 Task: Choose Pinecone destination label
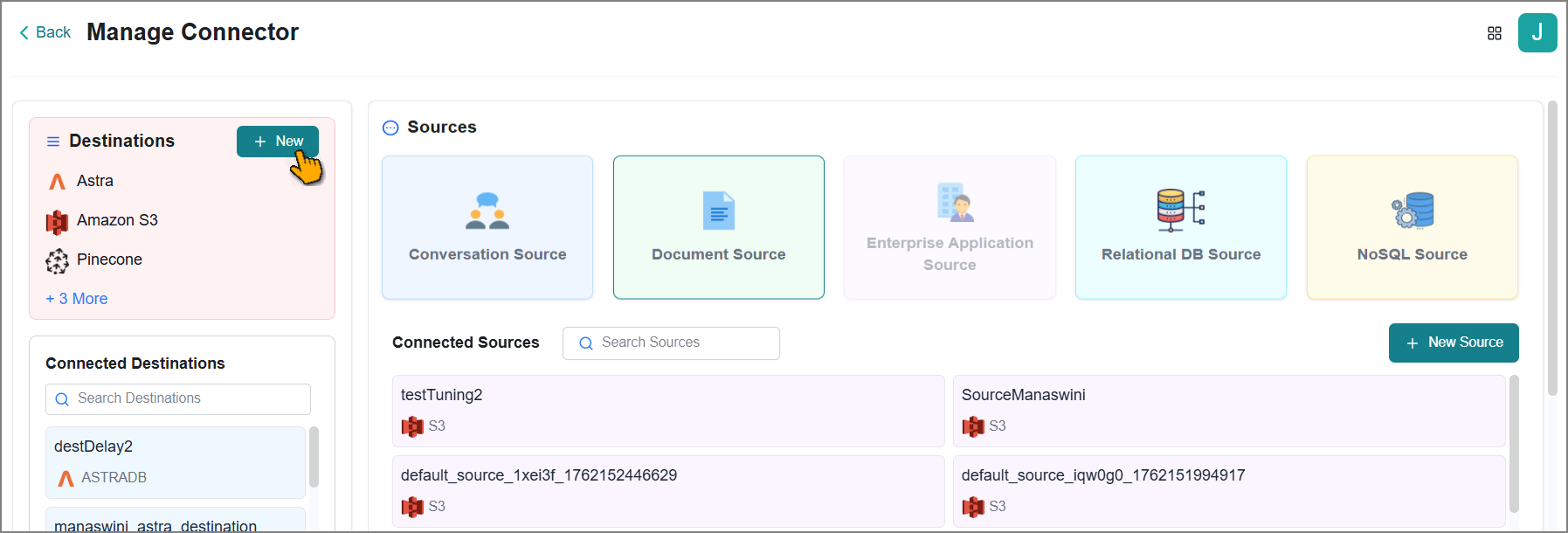coord(109,260)
